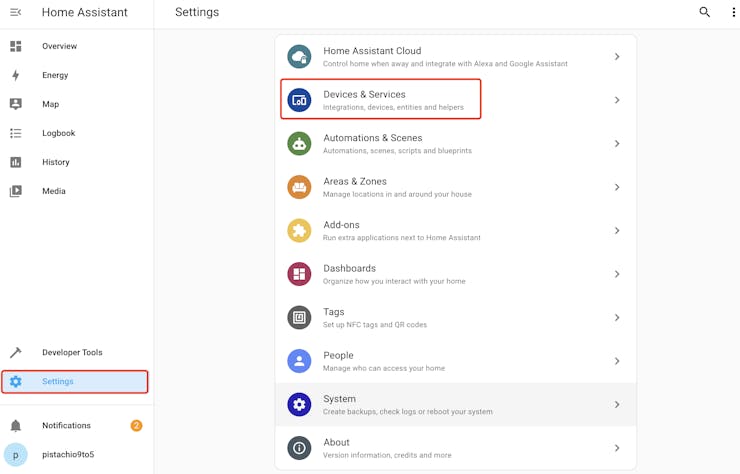Open Developer Tools
This screenshot has width=740, height=474.
pyautogui.click(x=72, y=353)
